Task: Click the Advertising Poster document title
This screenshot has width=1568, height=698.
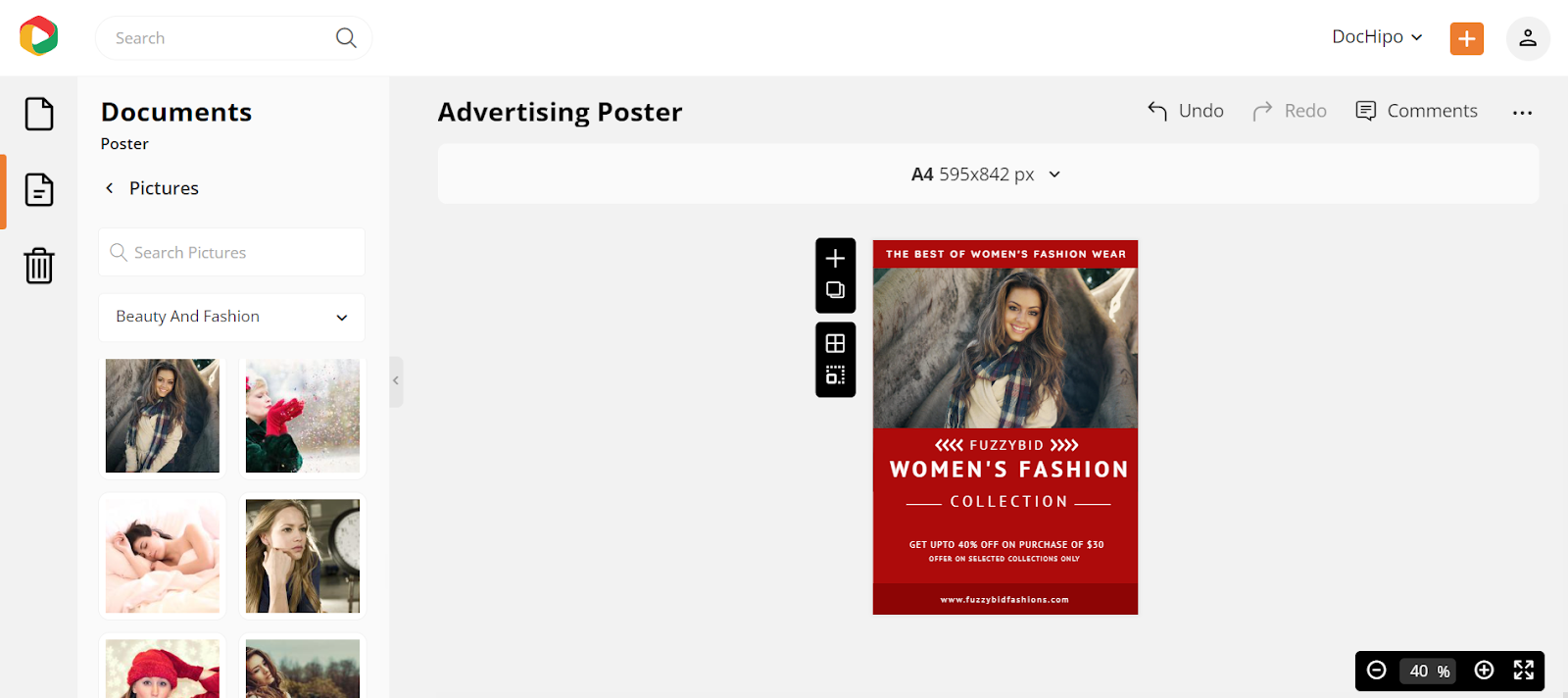Action: [560, 112]
